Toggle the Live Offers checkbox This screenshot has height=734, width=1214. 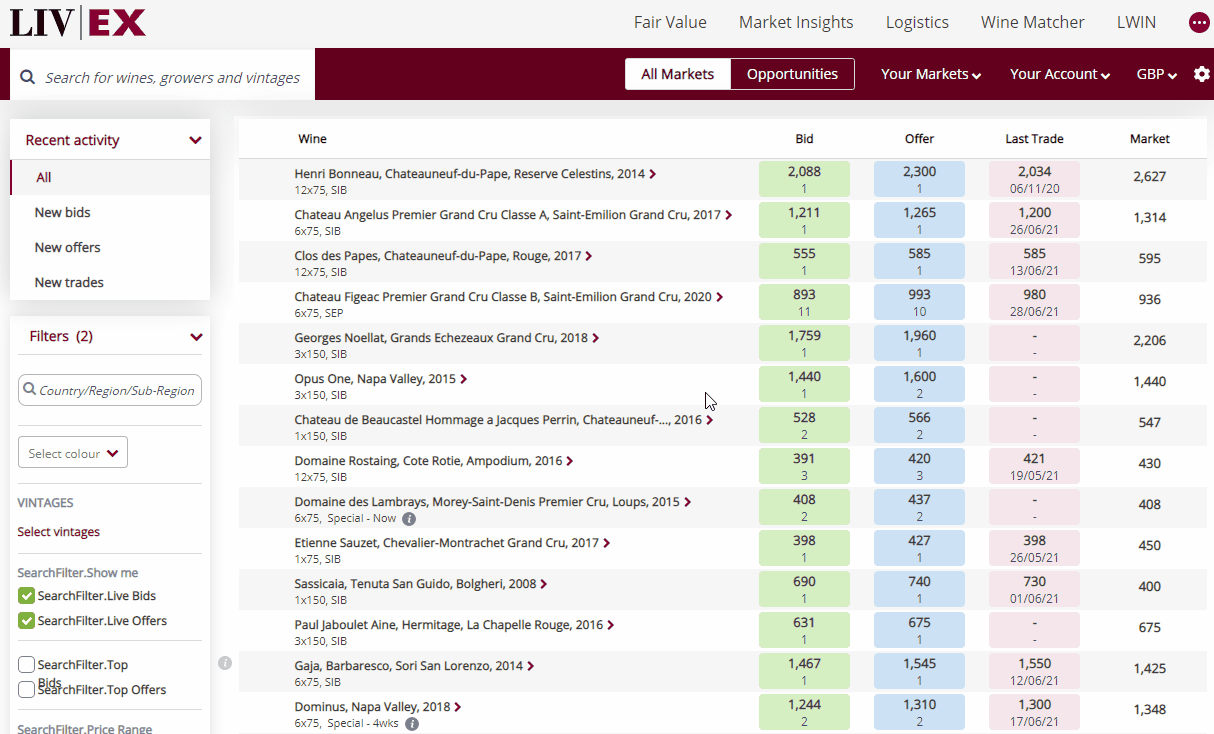[27, 621]
